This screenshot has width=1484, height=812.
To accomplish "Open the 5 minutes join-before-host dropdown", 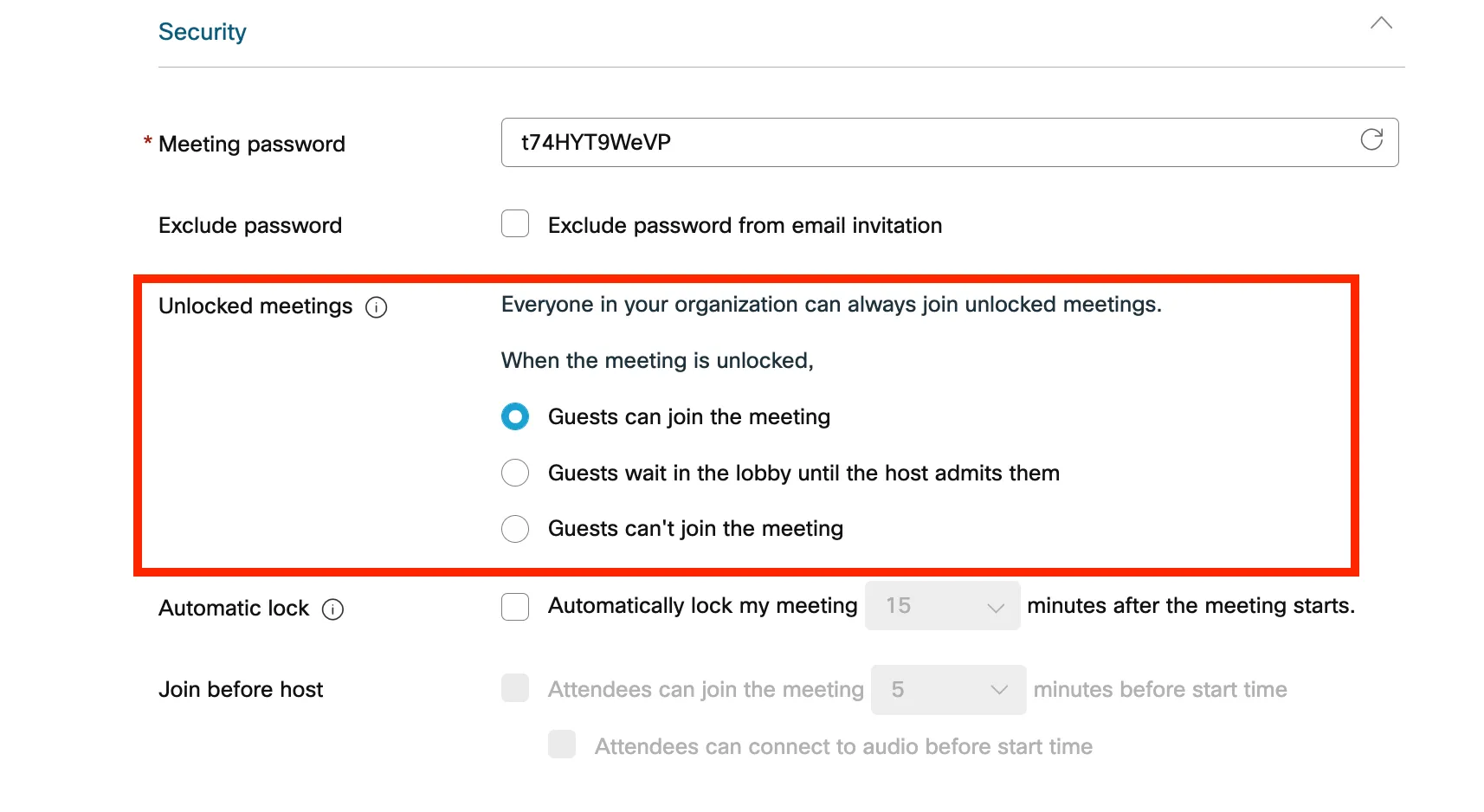I will [x=948, y=690].
